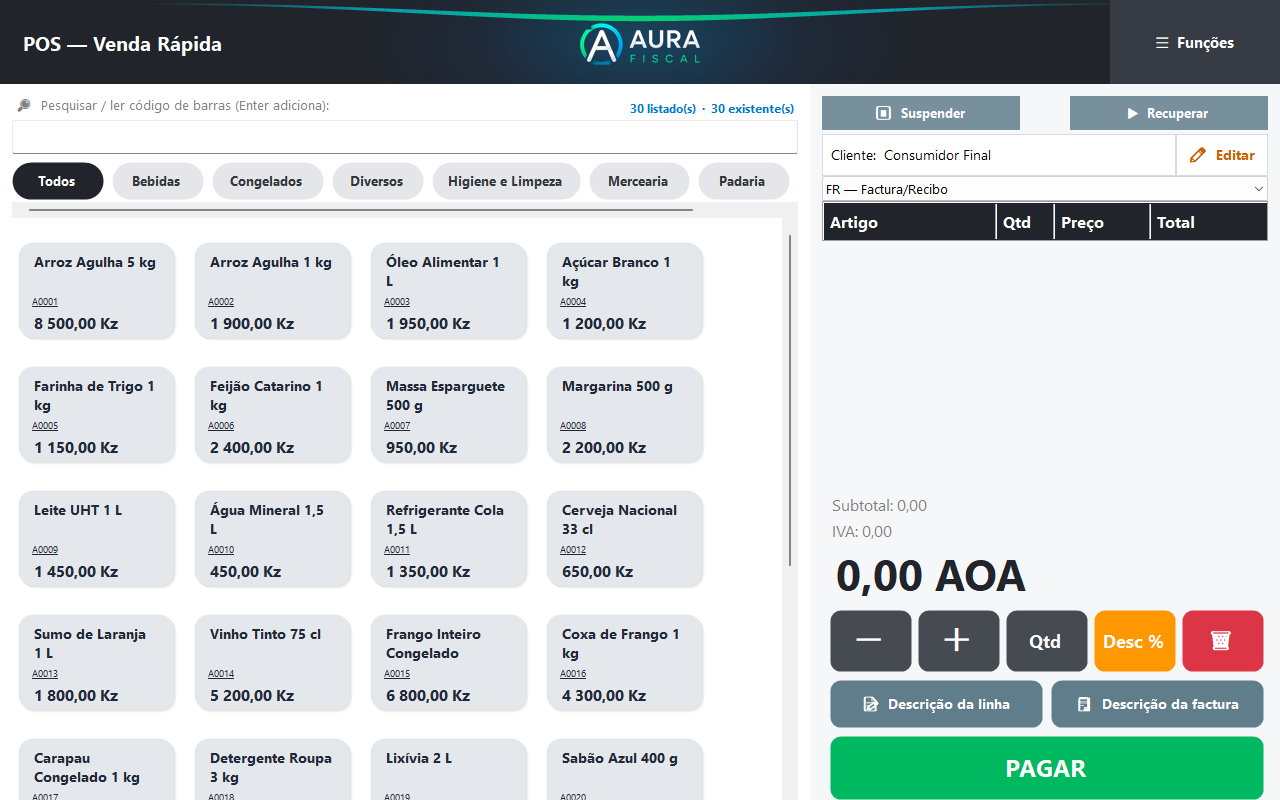Select Frango Inteiro Congelado product
The width and height of the screenshot is (1280, 800).
449,663
